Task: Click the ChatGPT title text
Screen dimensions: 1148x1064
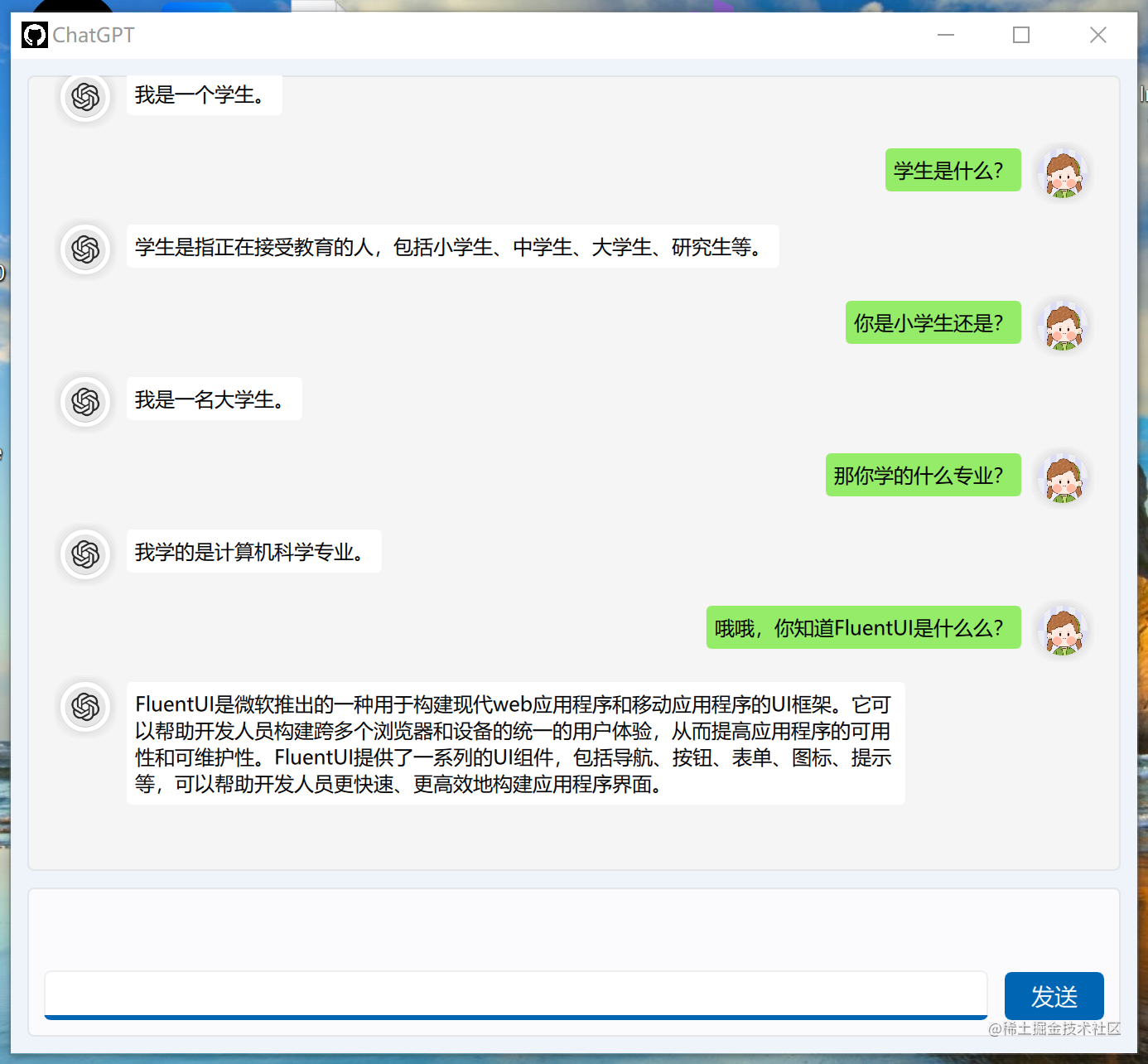Action: pos(92,35)
